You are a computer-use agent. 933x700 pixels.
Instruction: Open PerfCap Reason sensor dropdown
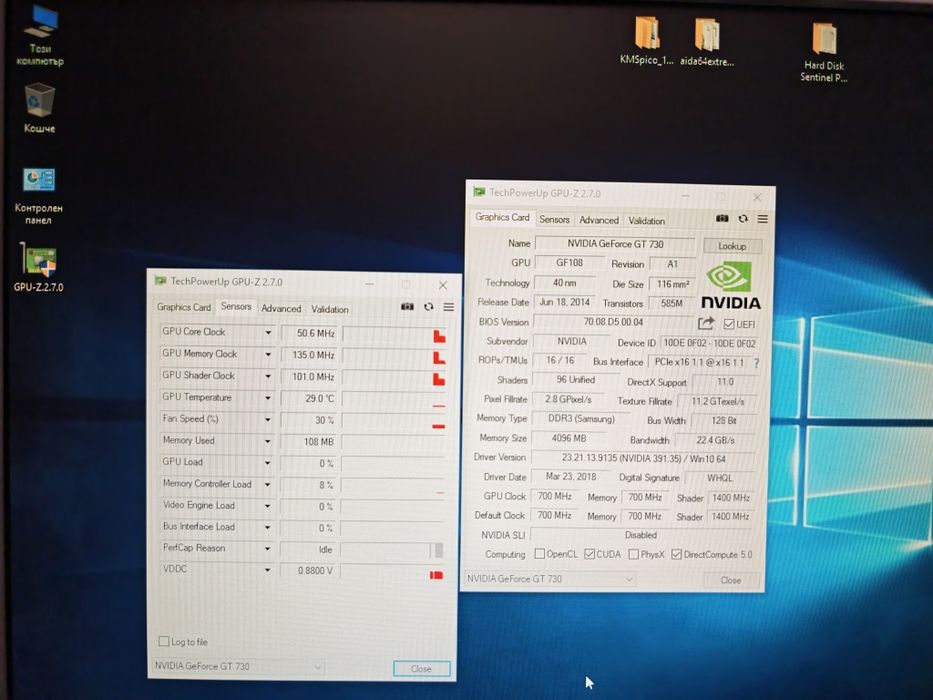[x=268, y=549]
